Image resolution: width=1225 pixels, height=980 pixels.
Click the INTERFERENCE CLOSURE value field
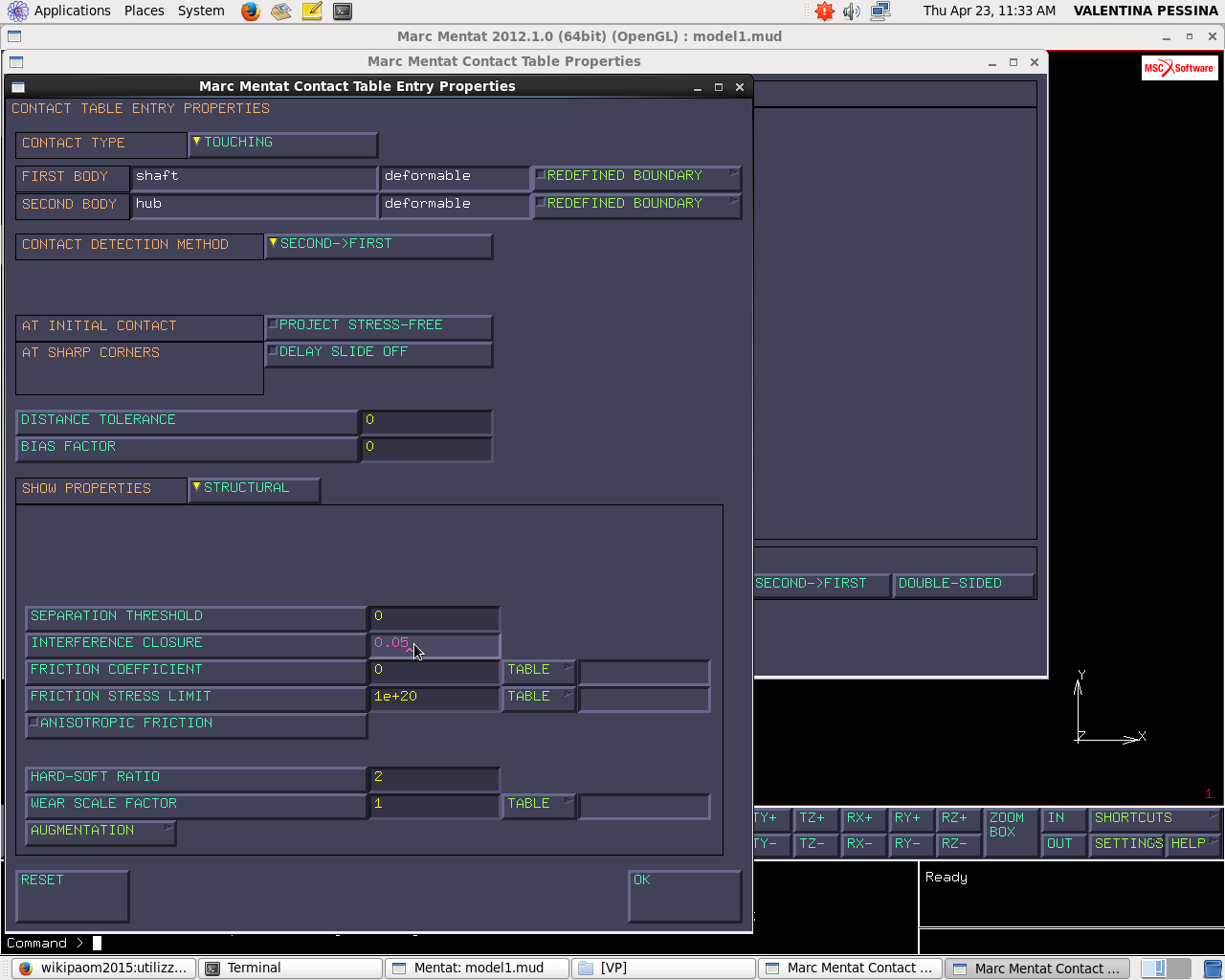pos(434,644)
